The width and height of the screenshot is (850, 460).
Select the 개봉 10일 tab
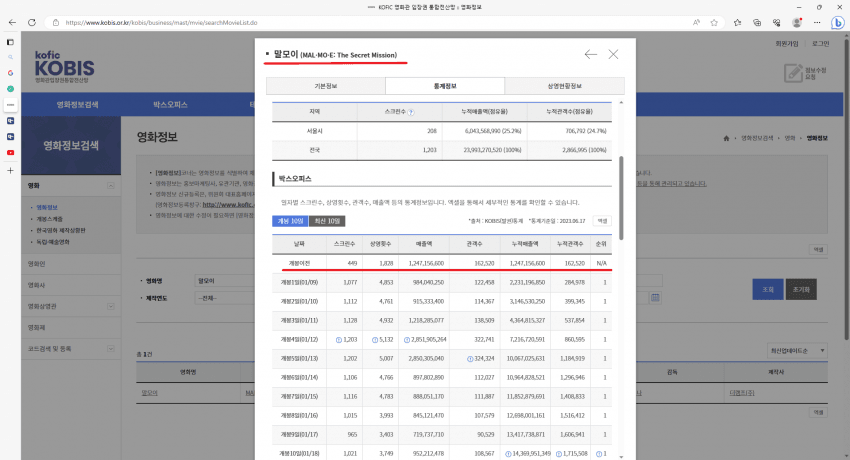290,221
